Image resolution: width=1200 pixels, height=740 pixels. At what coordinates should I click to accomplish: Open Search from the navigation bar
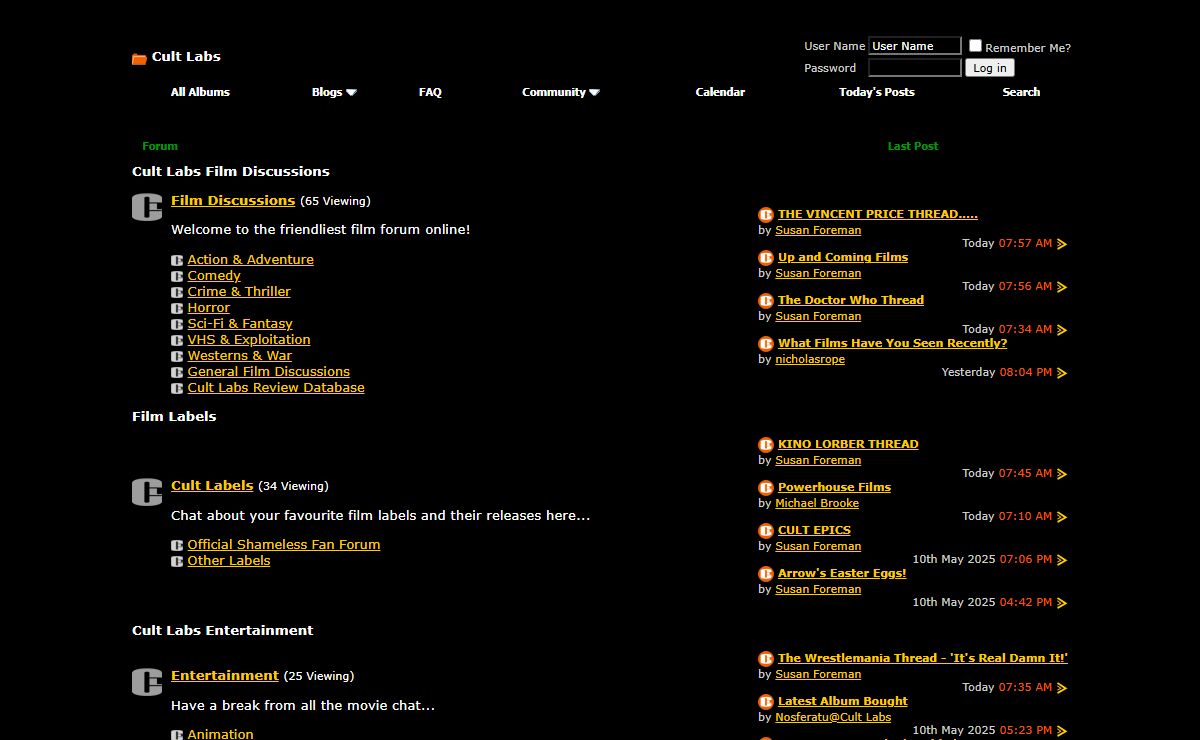1021,92
